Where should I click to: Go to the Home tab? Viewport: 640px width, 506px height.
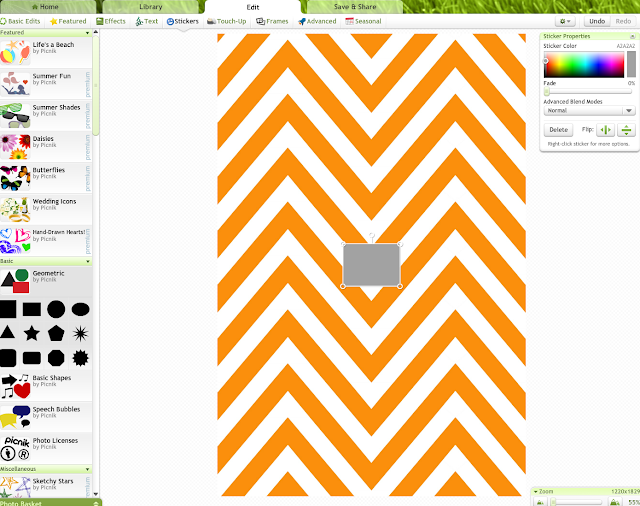[x=46, y=7]
